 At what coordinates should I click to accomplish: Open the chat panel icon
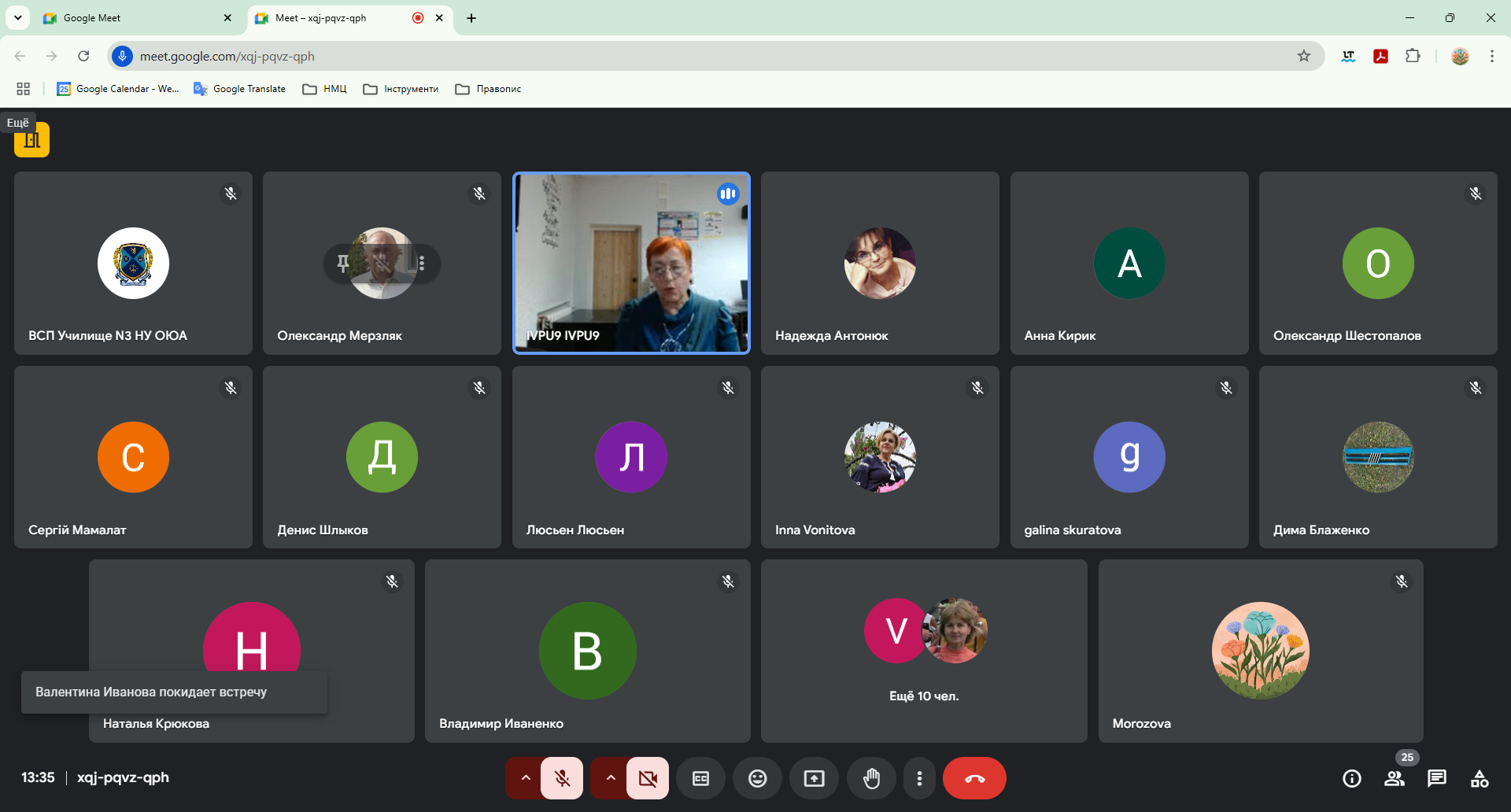[1436, 778]
